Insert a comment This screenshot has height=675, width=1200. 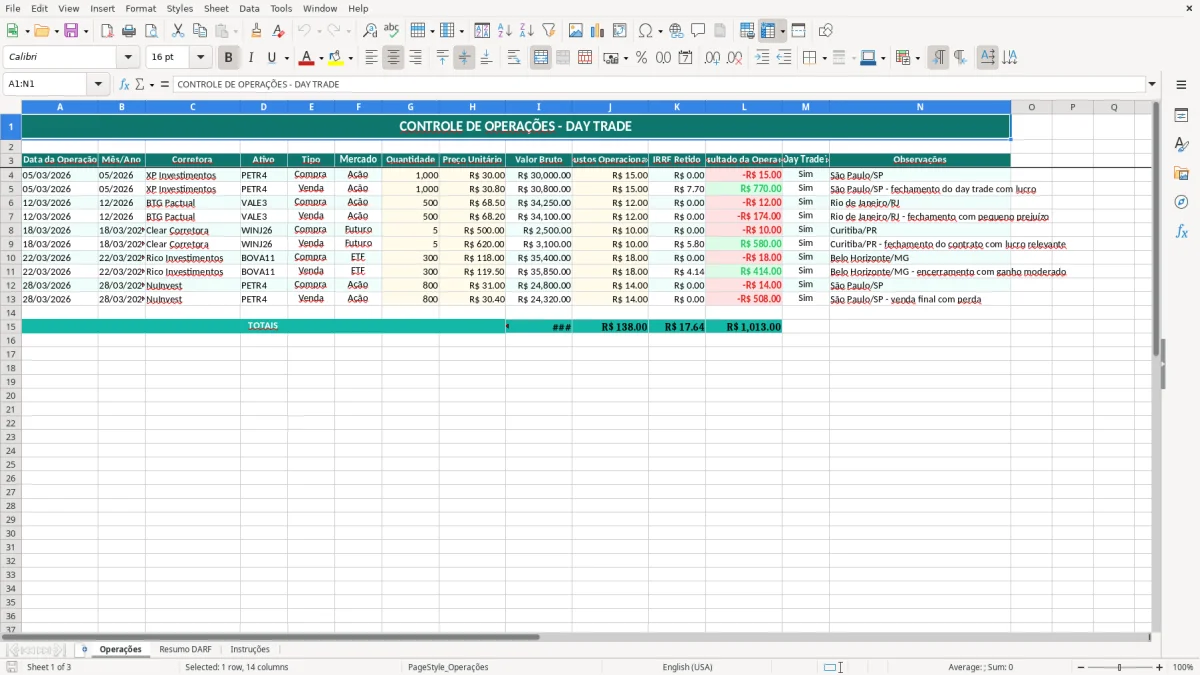[x=698, y=31]
